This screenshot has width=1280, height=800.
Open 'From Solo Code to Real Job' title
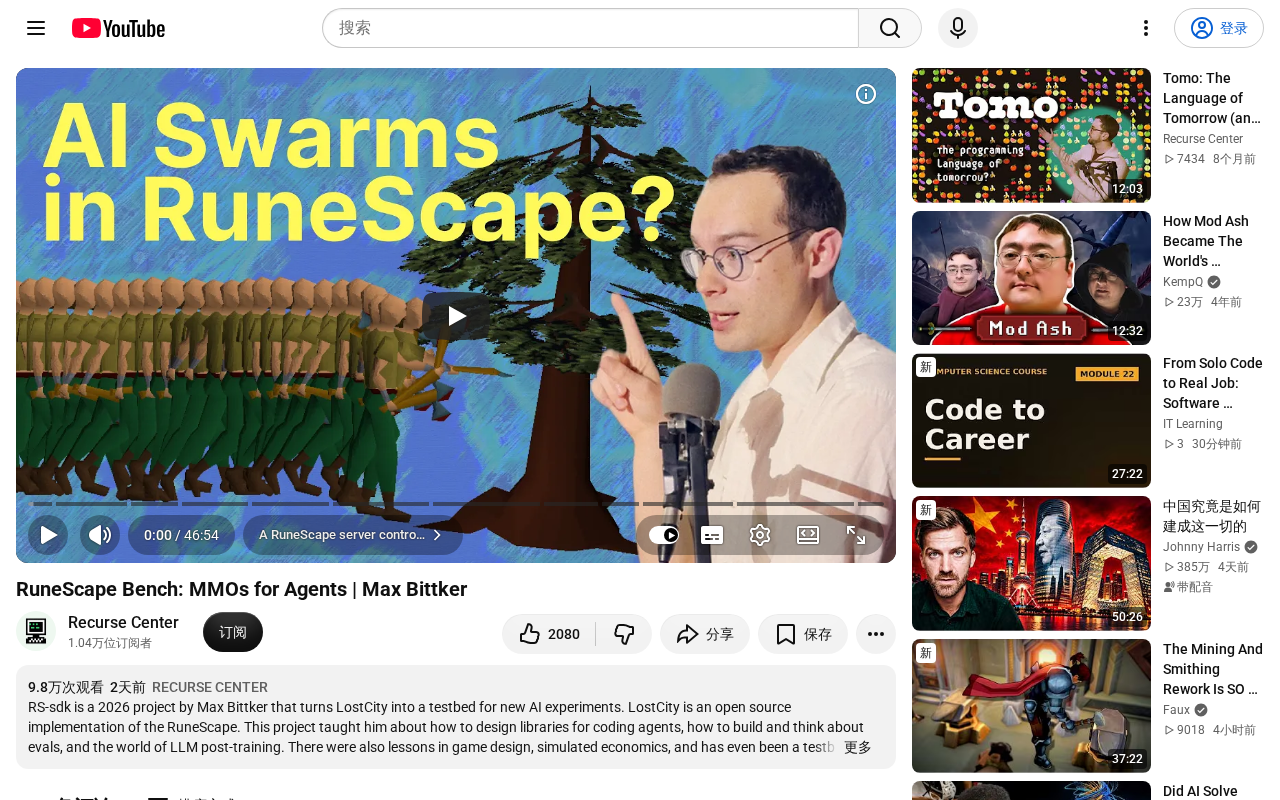click(x=1213, y=383)
